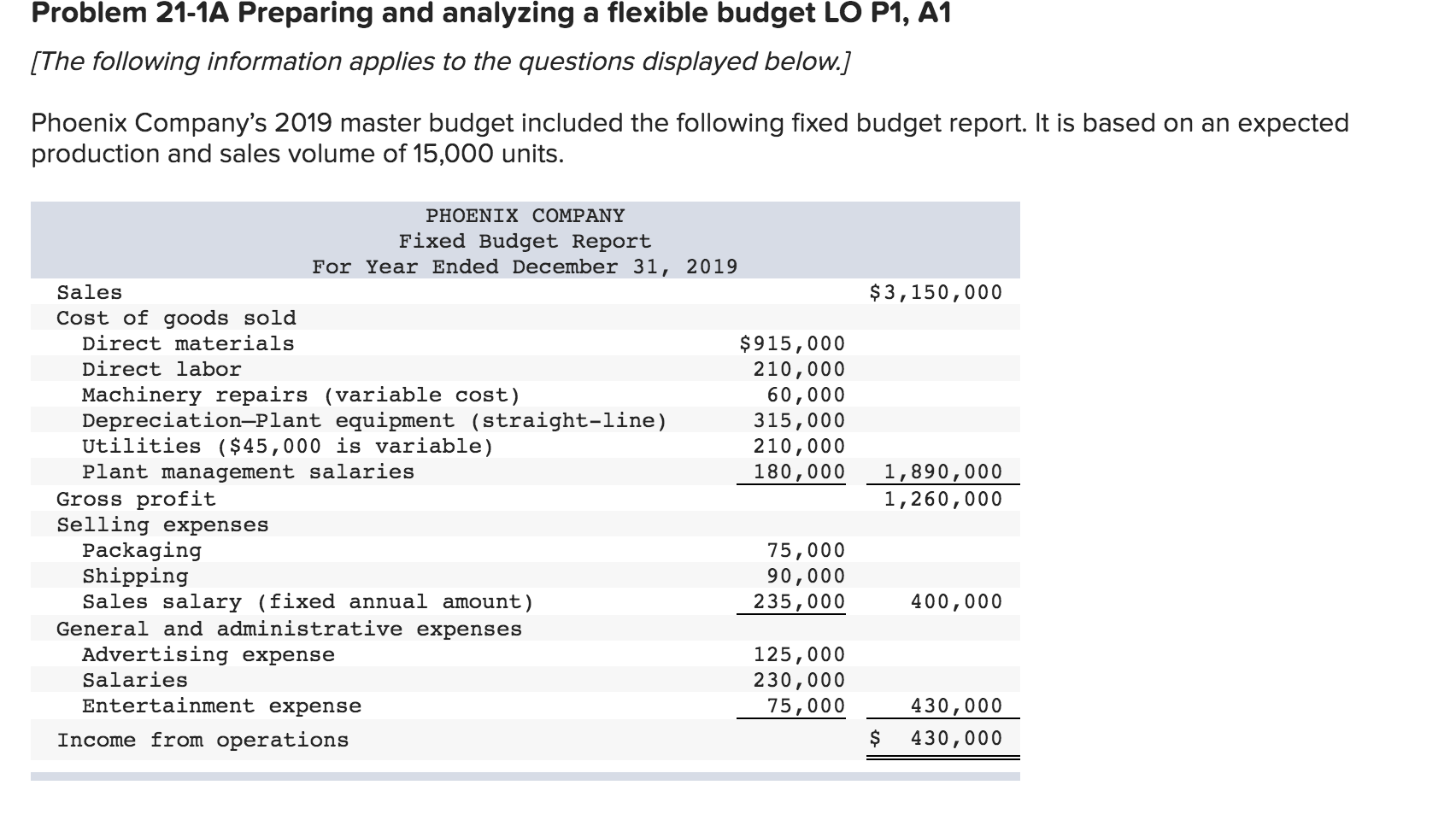Click the 180,000 plant management value
Image resolution: width=1456 pixels, height=820 pixels.
coord(799,472)
